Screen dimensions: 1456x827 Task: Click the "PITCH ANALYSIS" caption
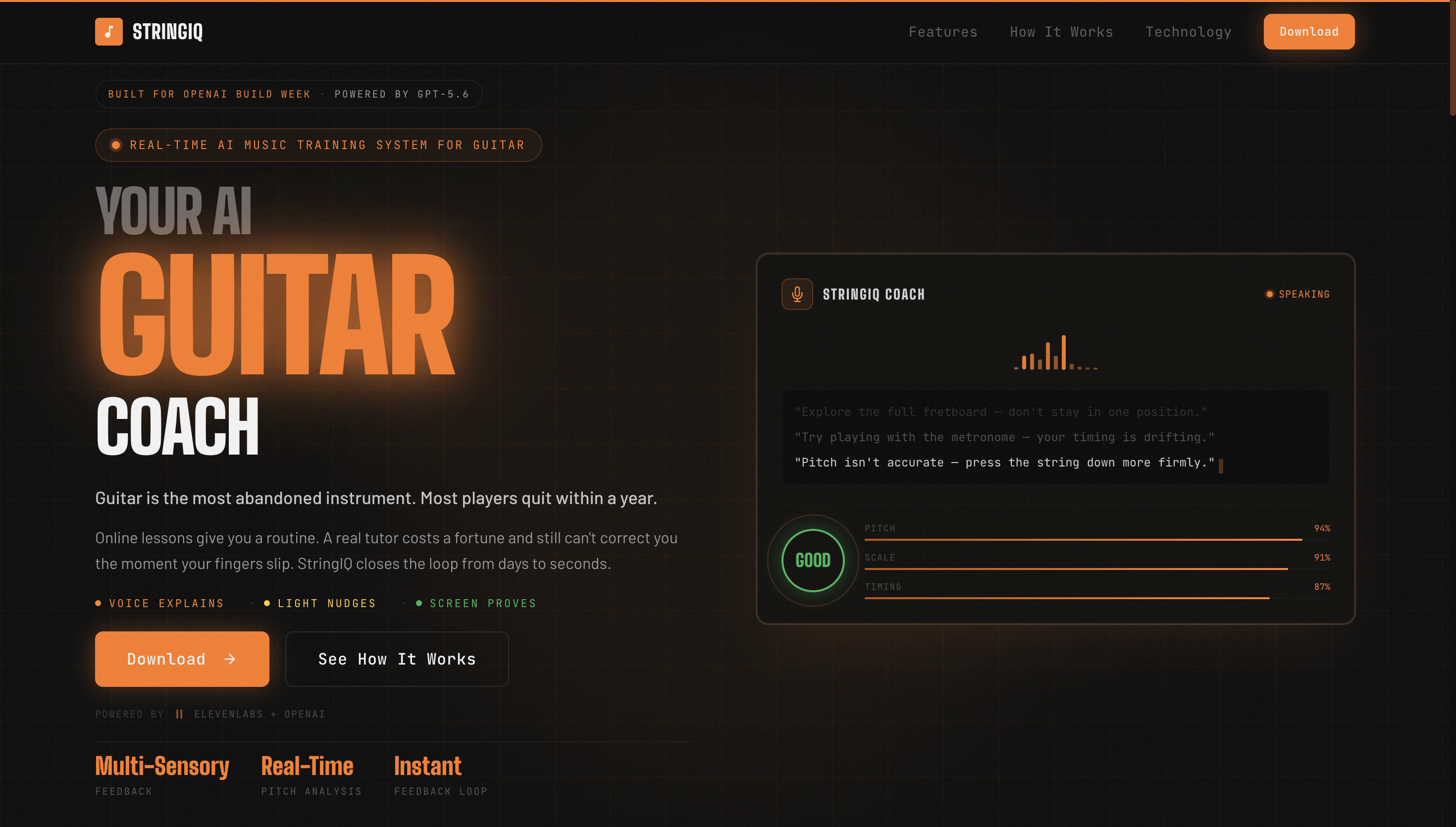[311, 791]
